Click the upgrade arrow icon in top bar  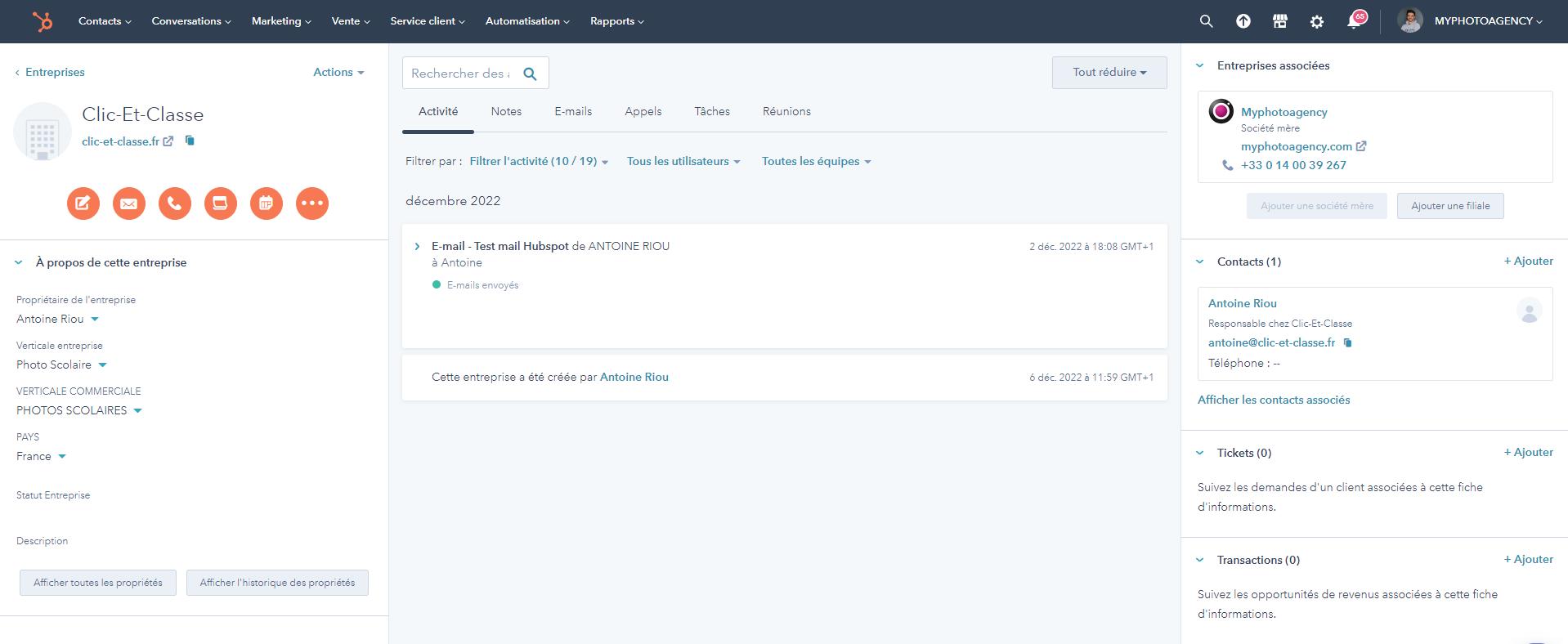tap(1243, 22)
